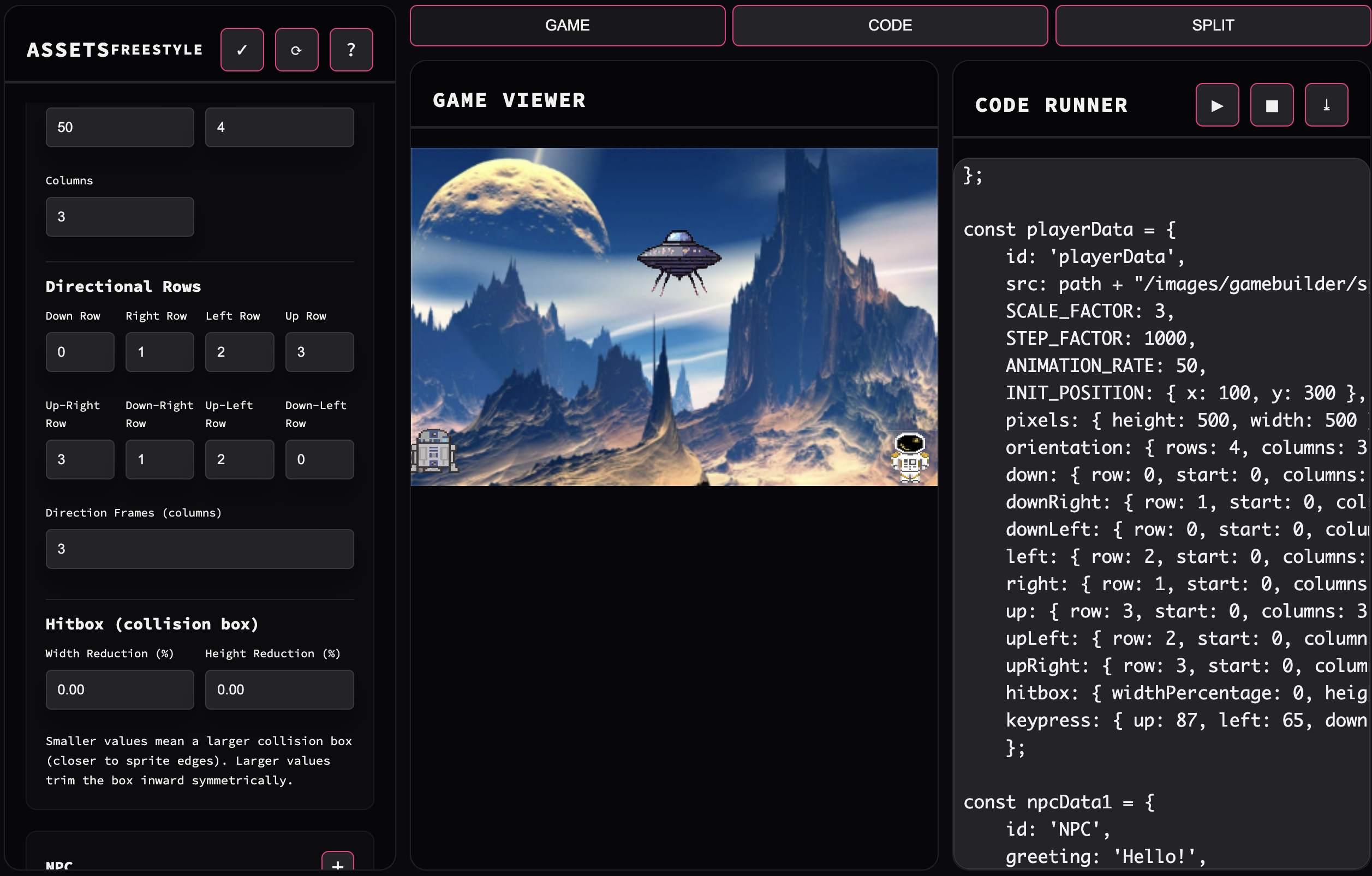Stop code execution using the square icon
Screen dimensions: 1372x876
[1272, 105]
